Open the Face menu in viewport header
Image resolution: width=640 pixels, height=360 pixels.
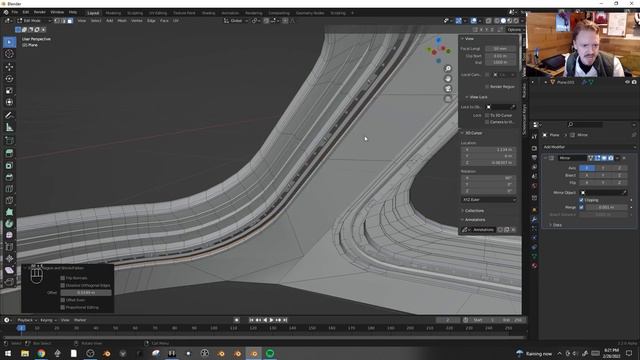(164, 20)
